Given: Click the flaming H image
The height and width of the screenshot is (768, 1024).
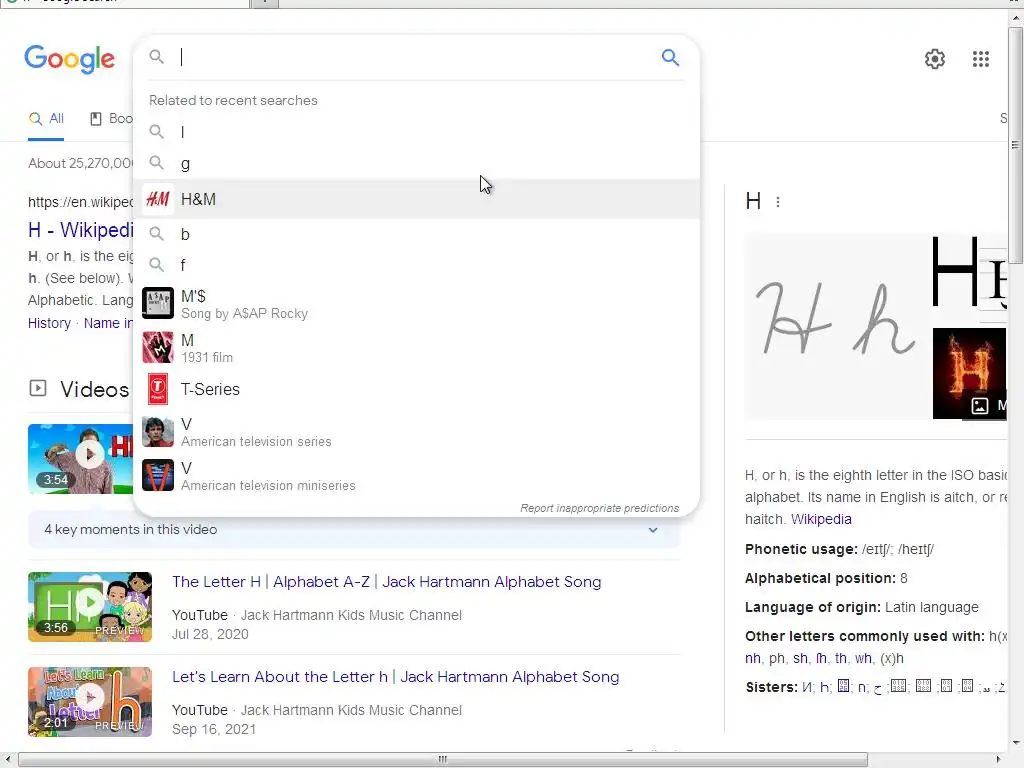Looking at the screenshot, I should 970,373.
